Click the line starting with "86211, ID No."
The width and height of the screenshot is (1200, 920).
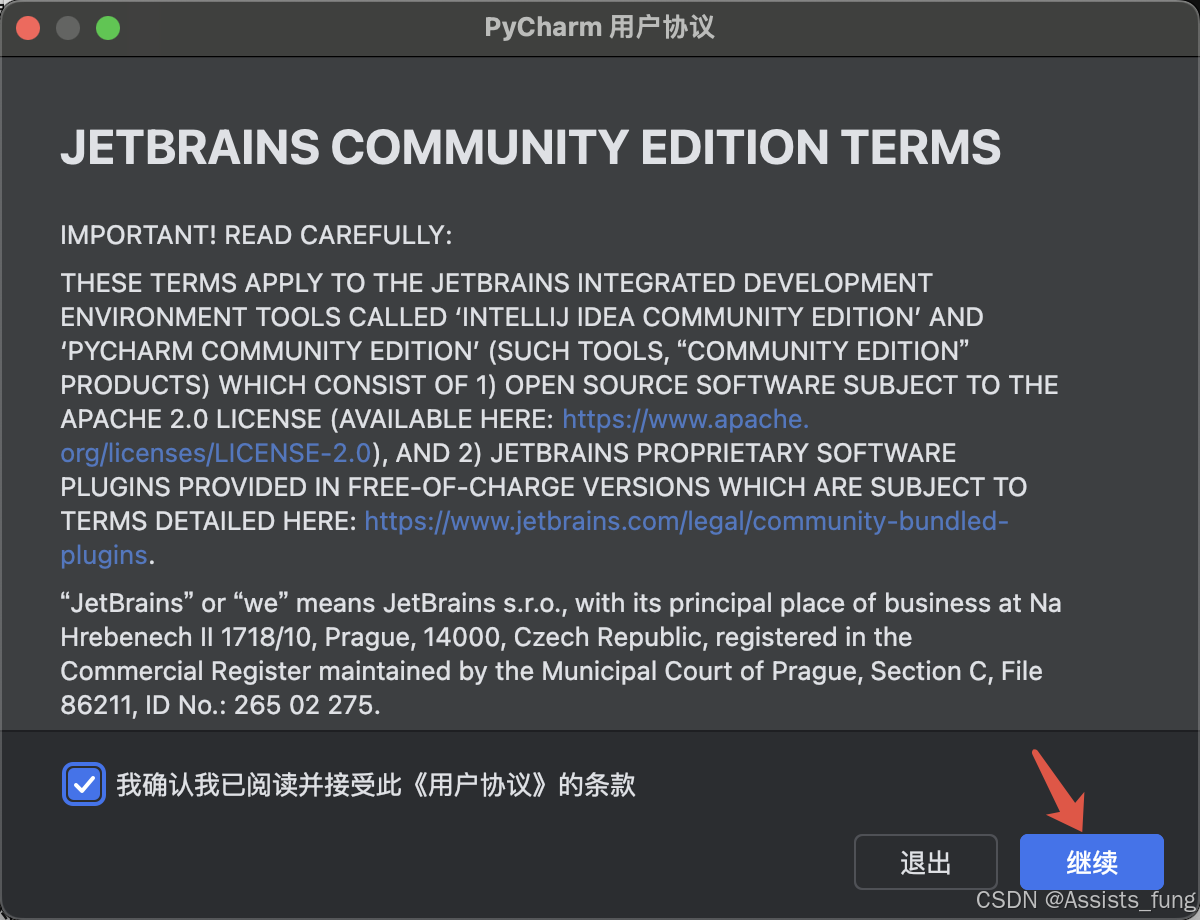tap(221, 705)
